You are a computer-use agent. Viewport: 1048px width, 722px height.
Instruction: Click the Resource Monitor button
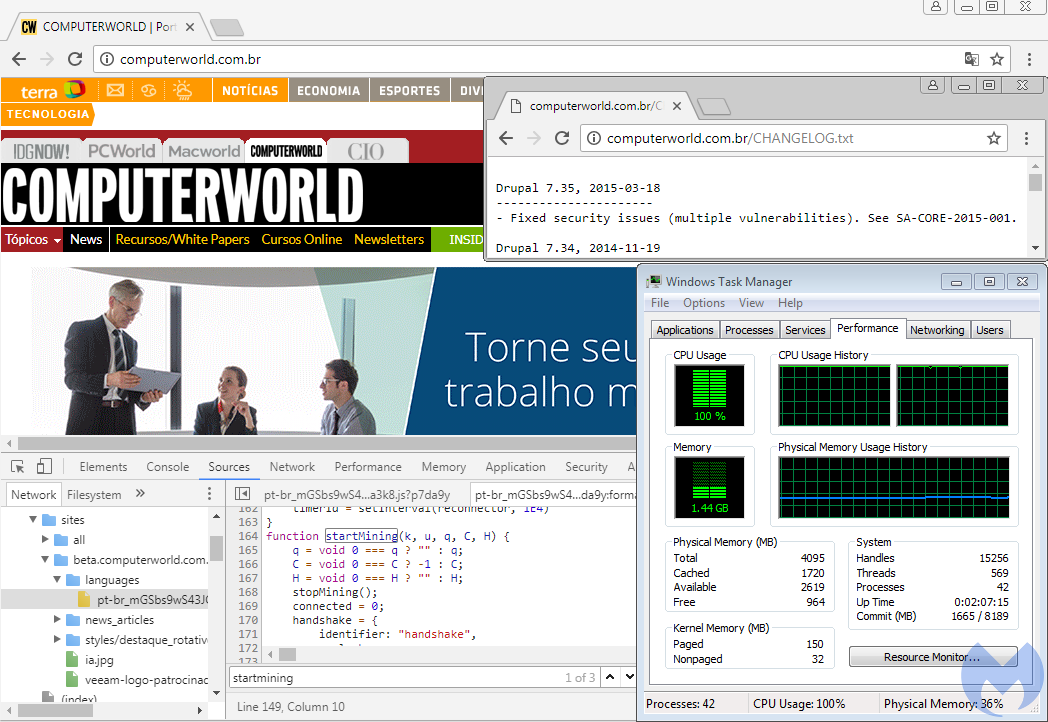click(x=932, y=657)
